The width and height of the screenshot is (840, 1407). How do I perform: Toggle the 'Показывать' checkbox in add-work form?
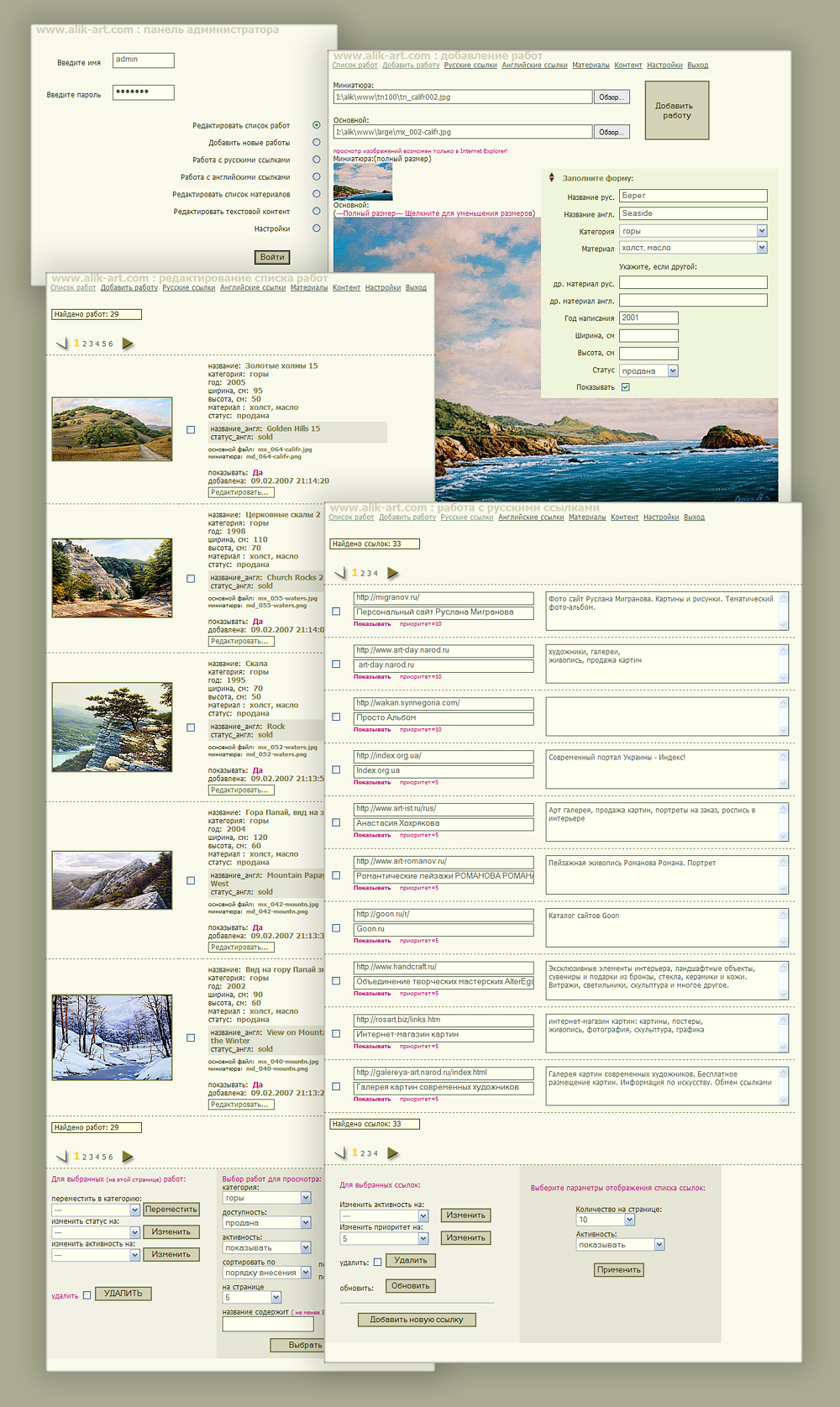click(x=625, y=387)
